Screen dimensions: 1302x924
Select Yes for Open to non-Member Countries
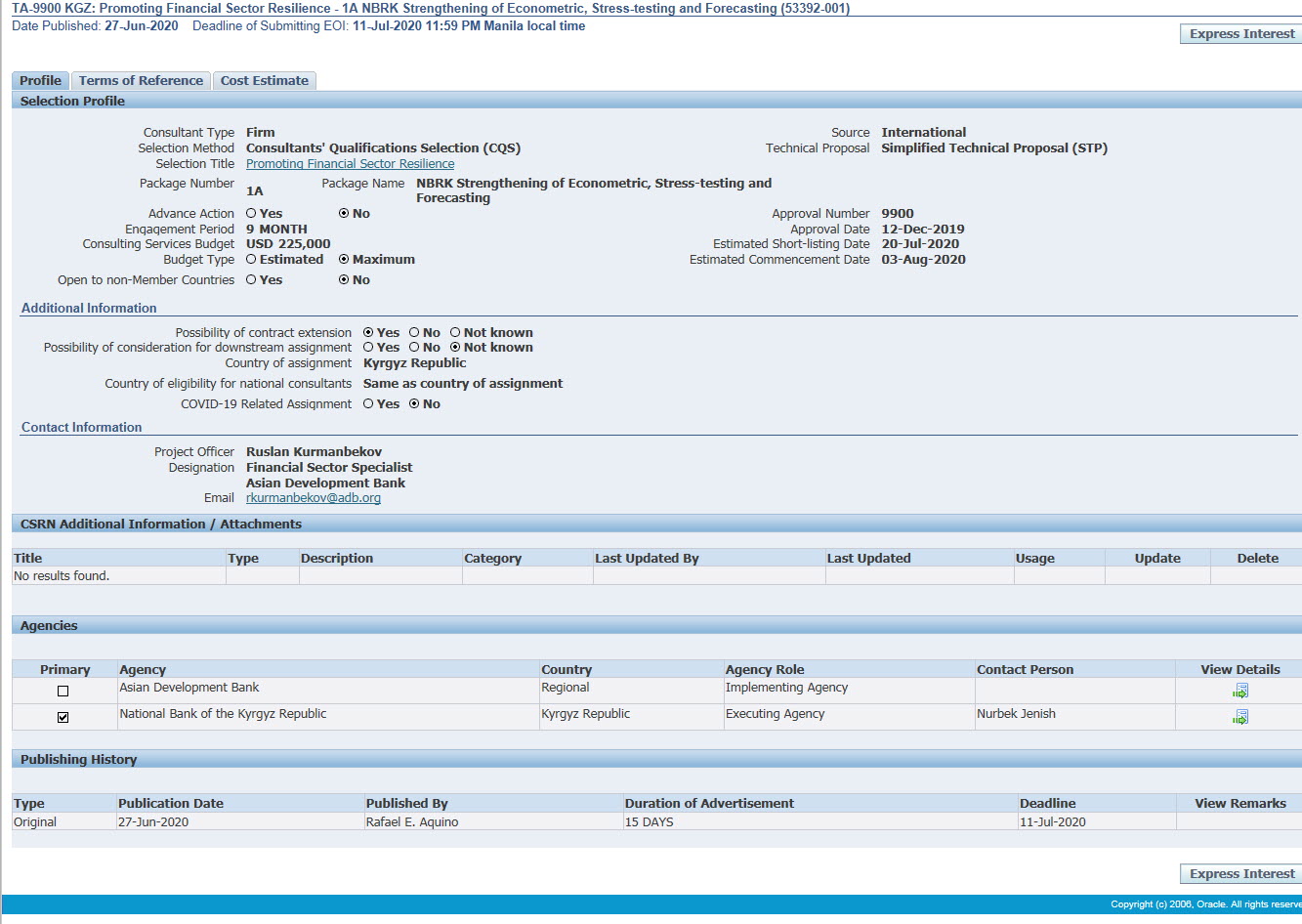(x=251, y=280)
